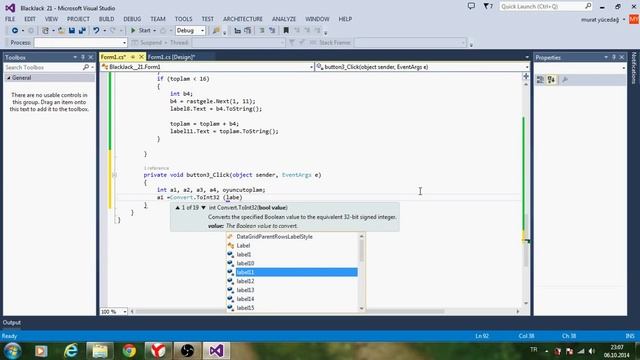
Task: Start debugging with the Start button
Action: [x=140, y=31]
